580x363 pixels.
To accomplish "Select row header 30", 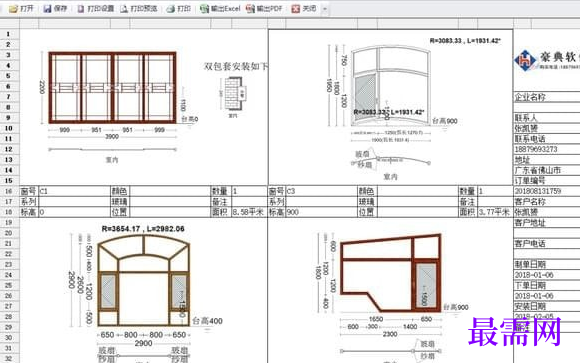I will (9, 338).
